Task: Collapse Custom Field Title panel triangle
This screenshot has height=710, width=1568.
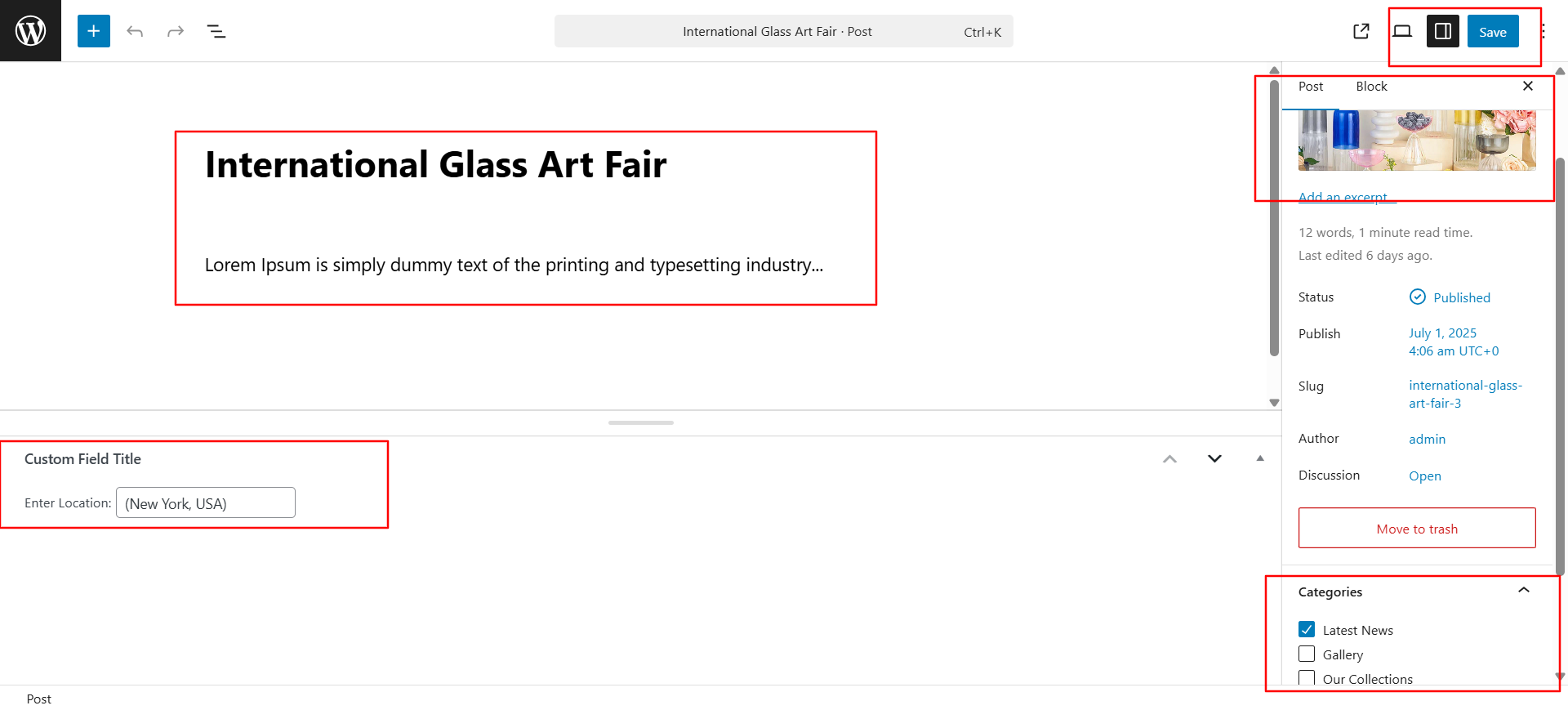Action: tap(1260, 458)
